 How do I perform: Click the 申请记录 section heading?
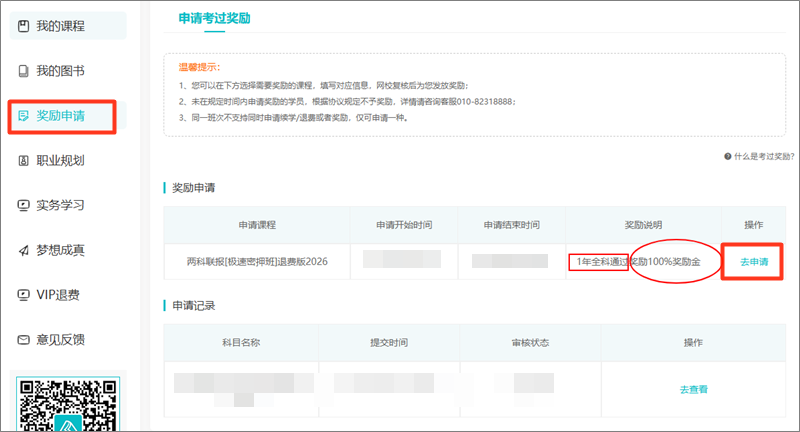click(193, 306)
